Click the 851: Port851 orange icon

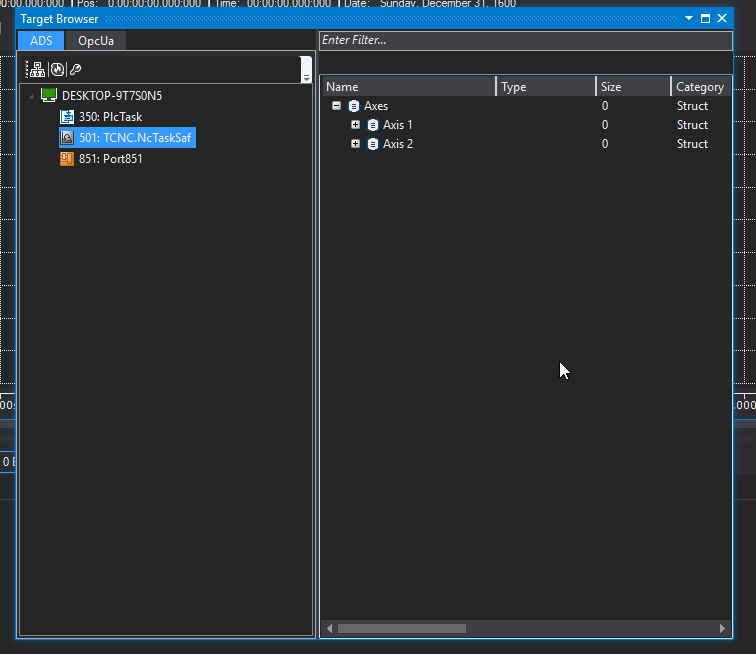[67, 159]
